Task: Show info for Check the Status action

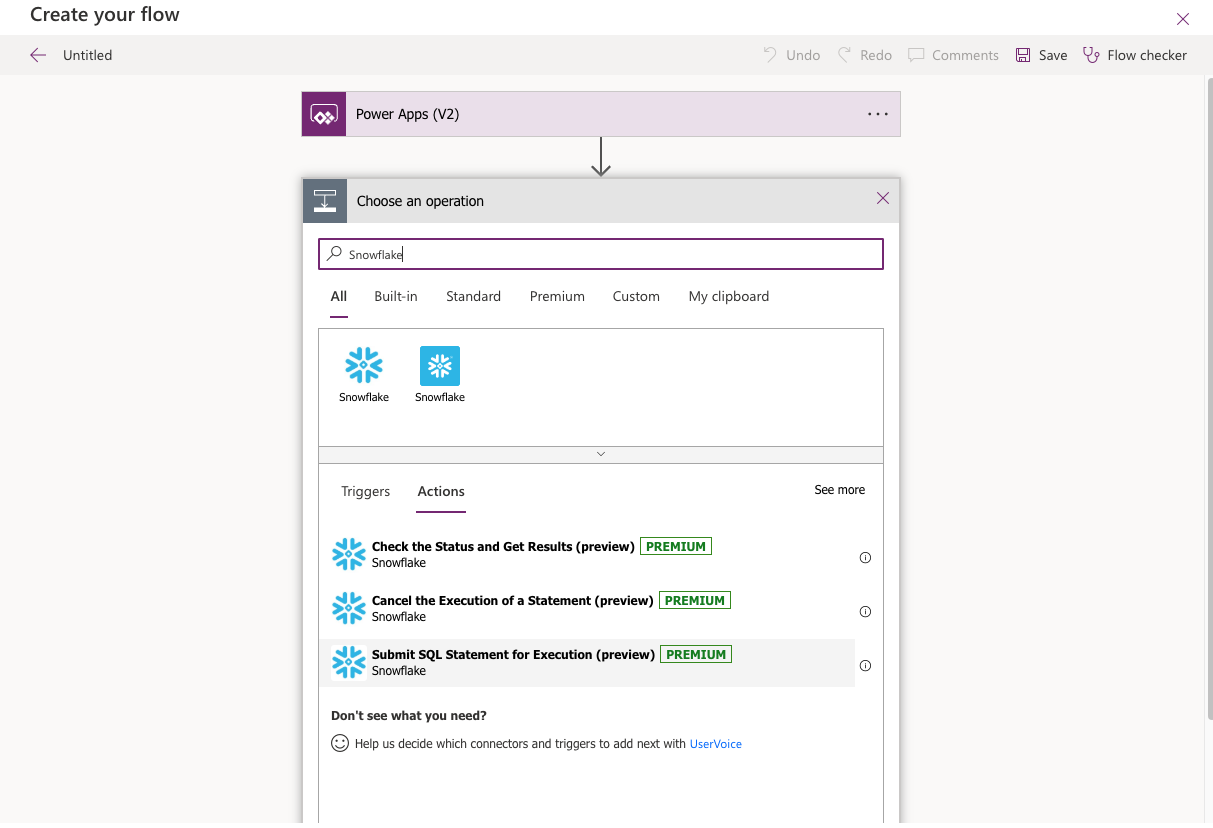Action: (x=865, y=558)
